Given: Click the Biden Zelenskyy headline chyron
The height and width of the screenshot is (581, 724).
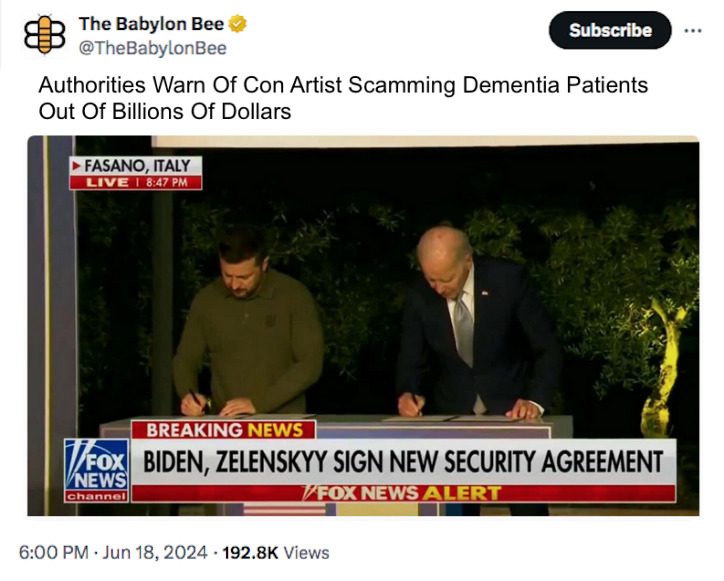Looking at the screenshot, I should (x=403, y=461).
